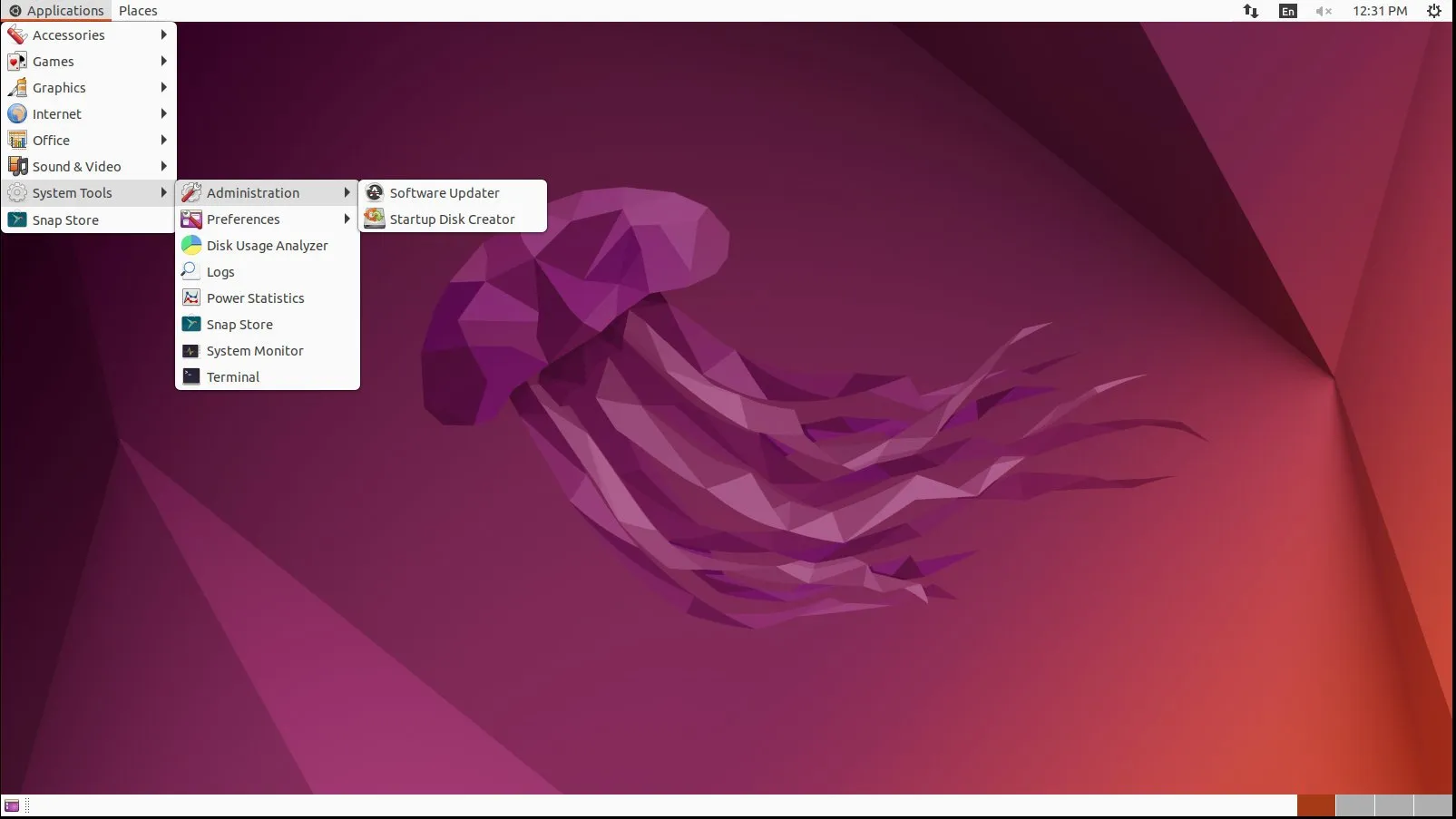Launch Software Updater
Screen dimensions: 1456x819
pos(444,192)
